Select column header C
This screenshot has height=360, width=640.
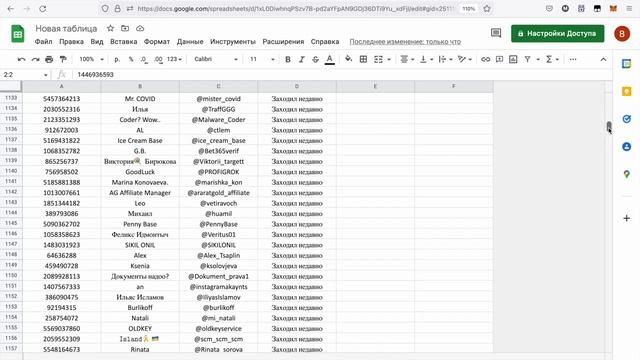point(218,86)
